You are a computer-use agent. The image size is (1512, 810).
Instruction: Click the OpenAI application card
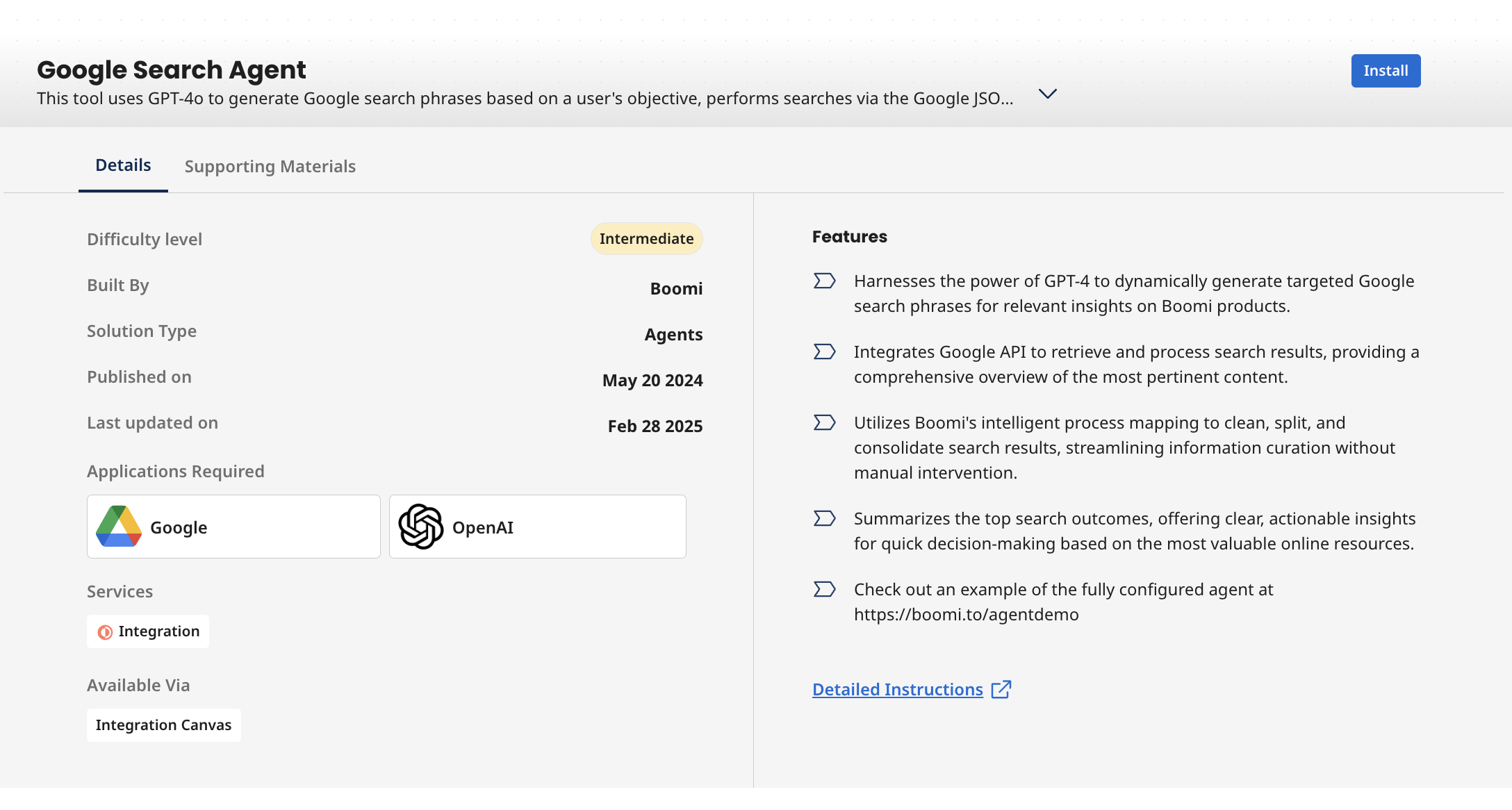tap(537, 527)
